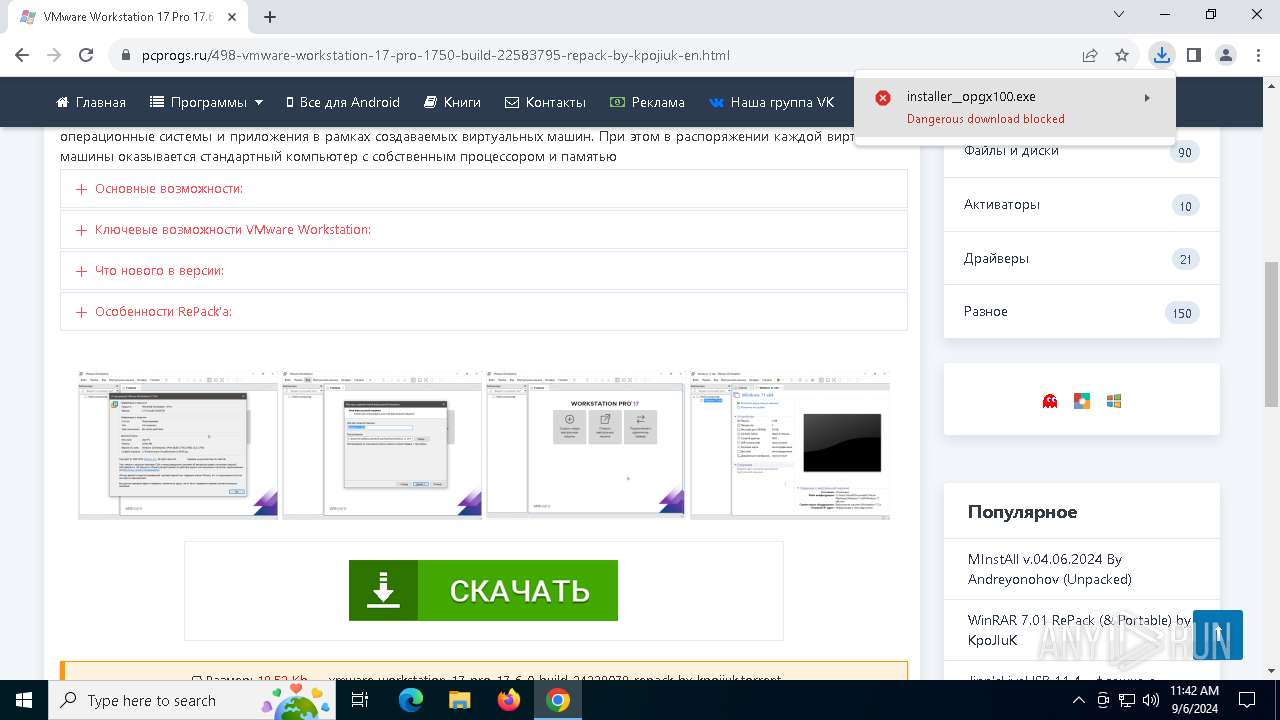Screen dimensions: 1280x720
Task: Open the notification center icon
Action: [1247, 700]
